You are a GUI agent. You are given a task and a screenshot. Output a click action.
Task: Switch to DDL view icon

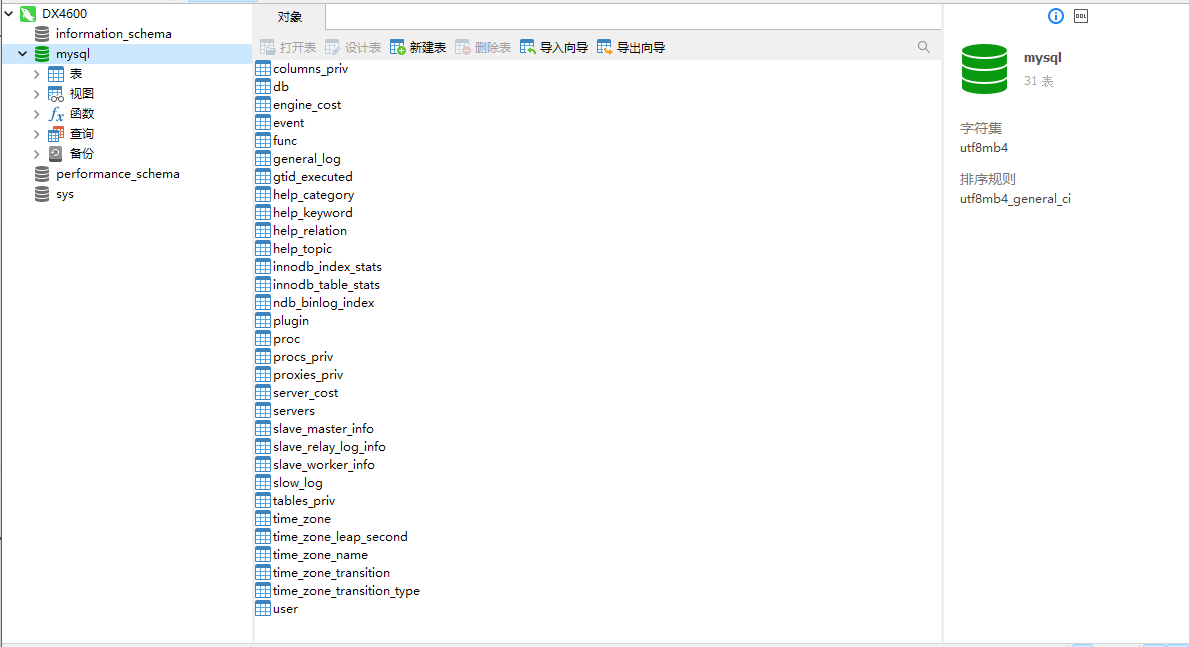pyautogui.click(x=1081, y=16)
